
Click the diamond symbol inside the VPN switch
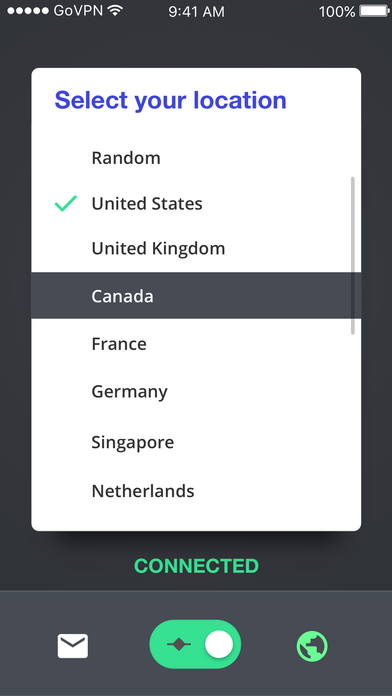[x=179, y=645]
